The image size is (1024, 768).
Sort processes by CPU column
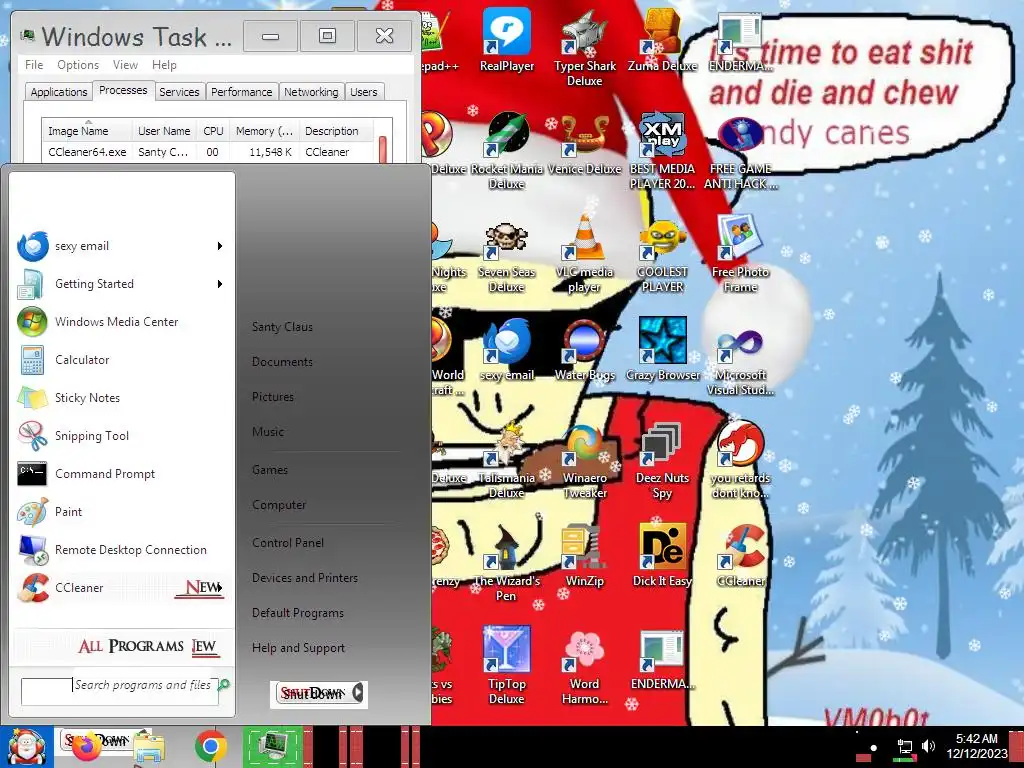pyautogui.click(x=213, y=131)
